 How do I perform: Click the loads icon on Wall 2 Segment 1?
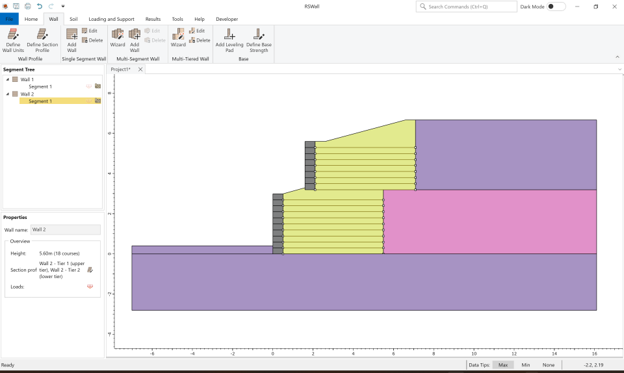pyautogui.click(x=89, y=101)
